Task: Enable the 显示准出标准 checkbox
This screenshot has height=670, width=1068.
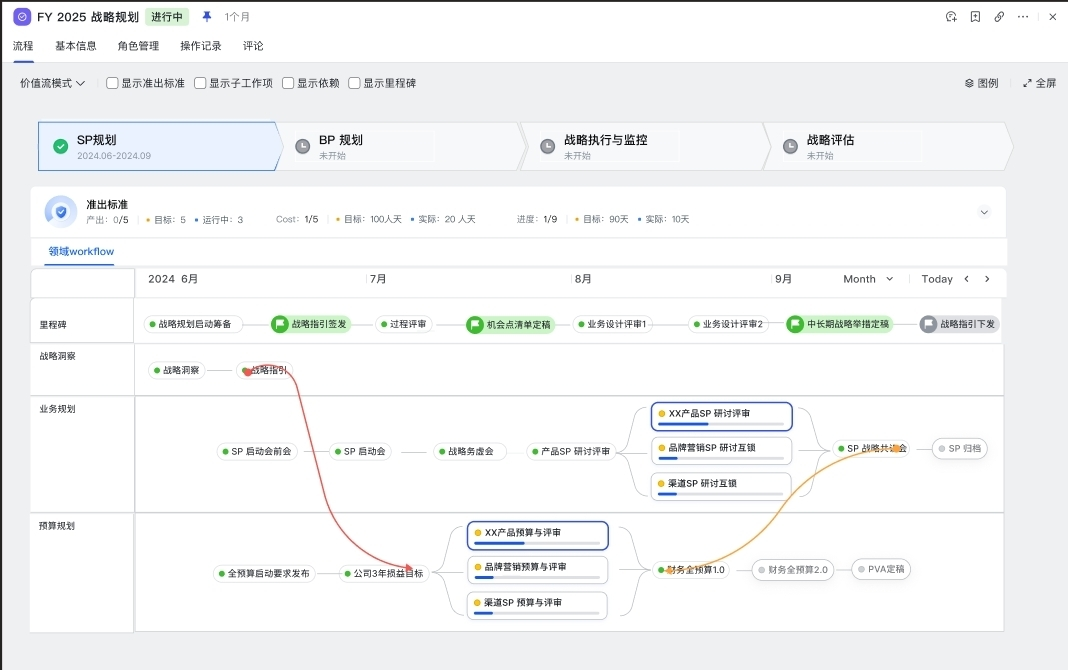Action: click(112, 83)
